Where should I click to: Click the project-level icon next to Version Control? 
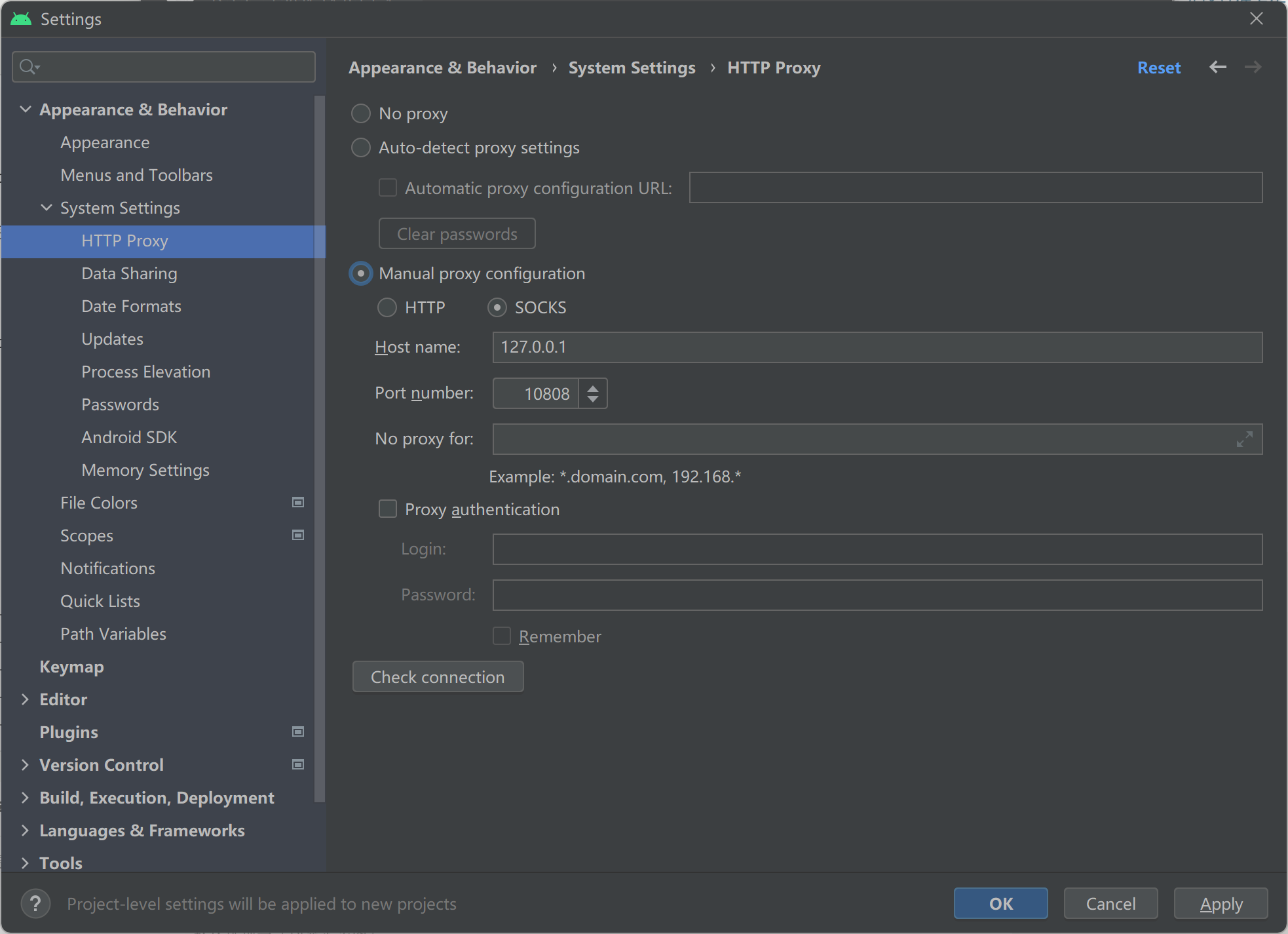[x=298, y=764]
